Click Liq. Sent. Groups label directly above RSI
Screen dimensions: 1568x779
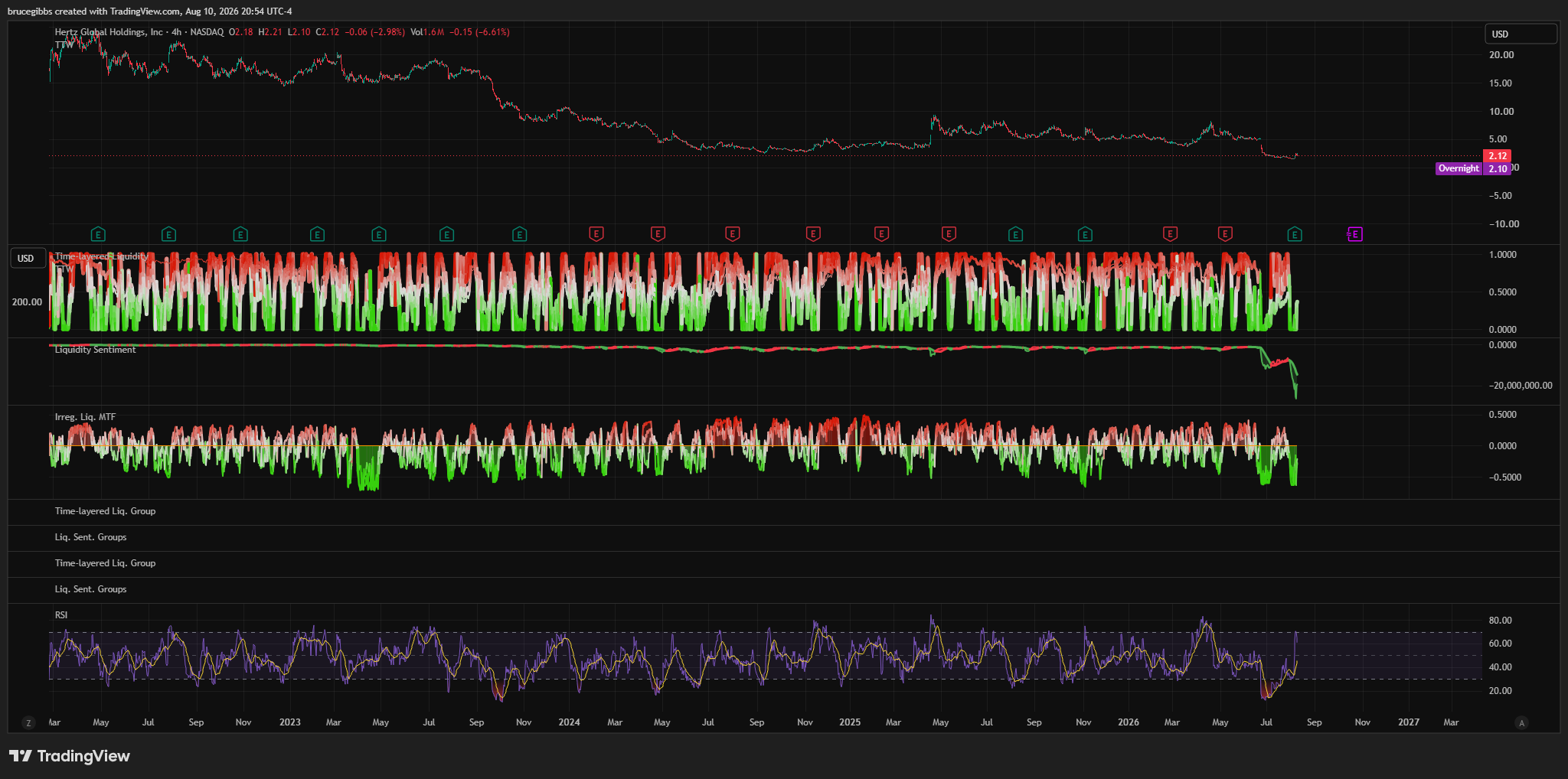pos(90,589)
